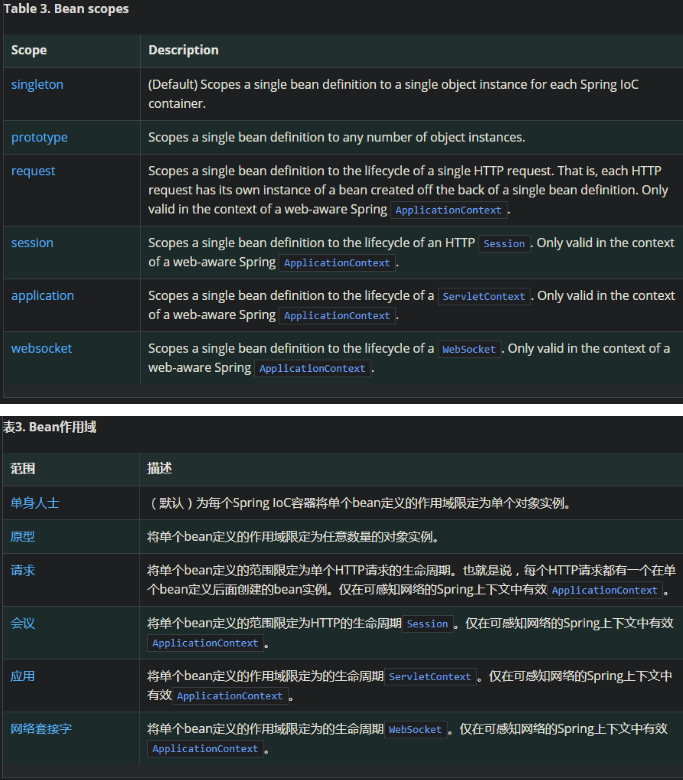Click the 网络套接字 link in Chinese table

[41, 729]
